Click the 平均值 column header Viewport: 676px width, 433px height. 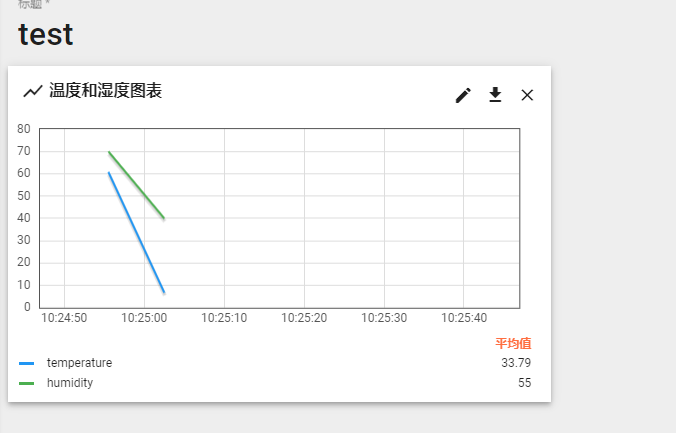(513, 343)
